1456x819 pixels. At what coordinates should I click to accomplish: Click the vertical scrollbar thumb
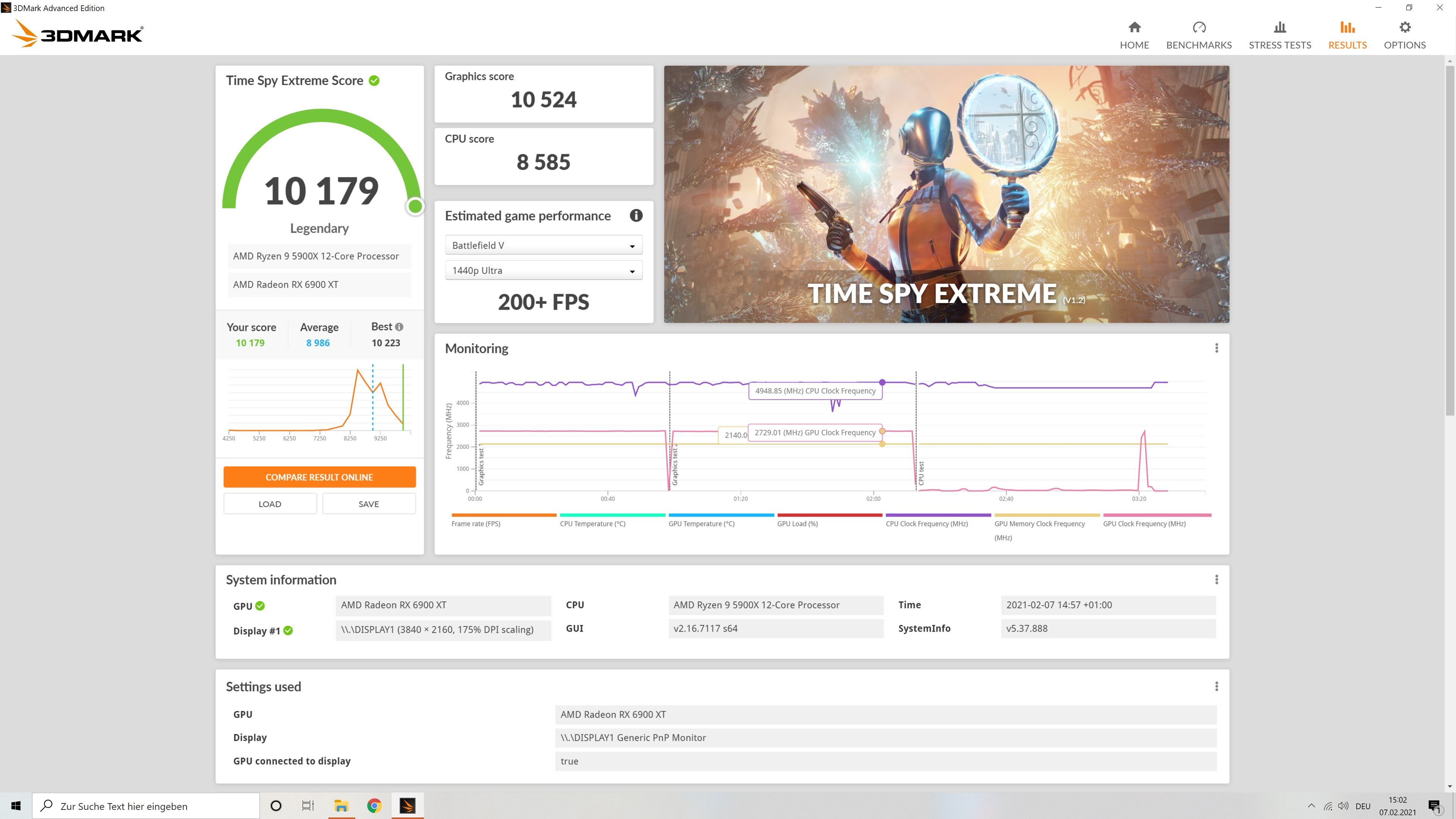click(x=1450, y=240)
